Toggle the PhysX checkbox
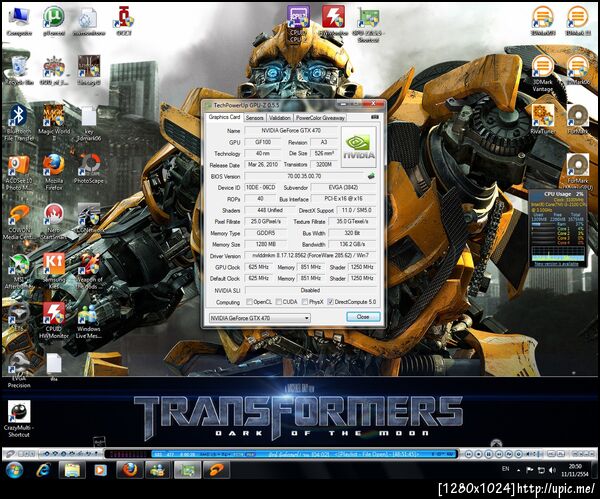 pyautogui.click(x=305, y=302)
